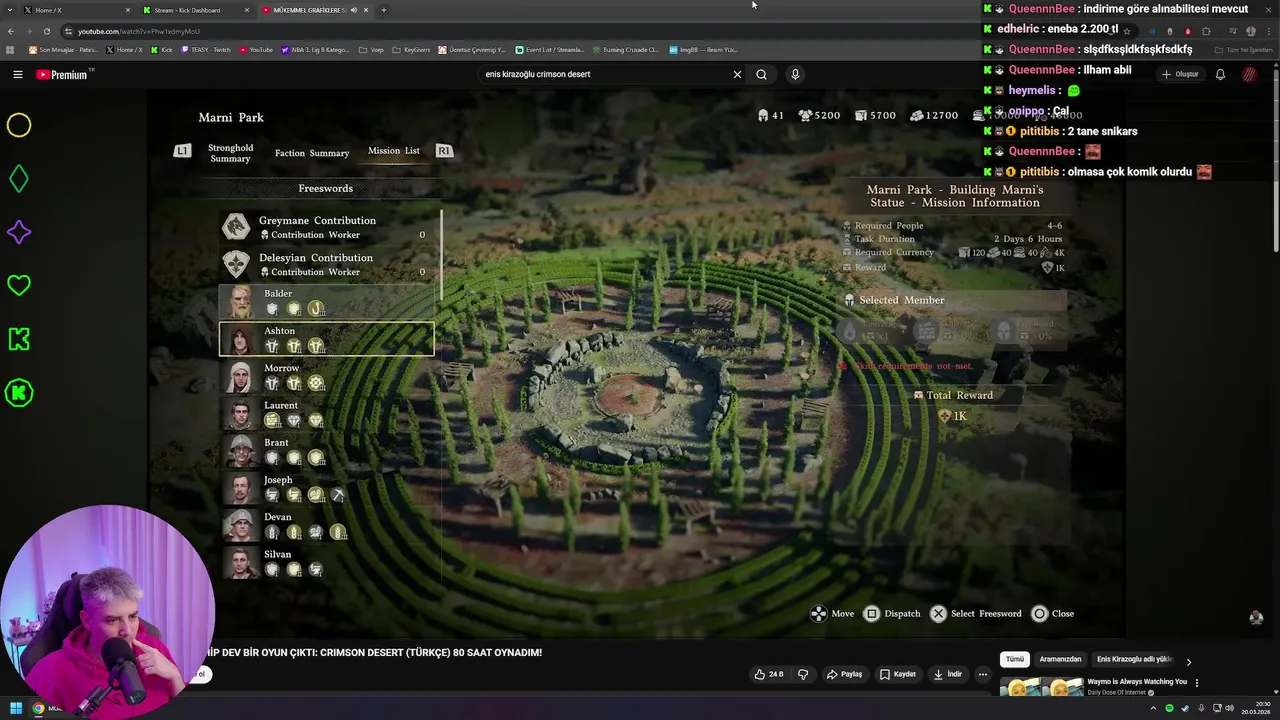Screen dimensions: 1280x720
Task: Click the Oluştur create button
Action: point(1180,74)
